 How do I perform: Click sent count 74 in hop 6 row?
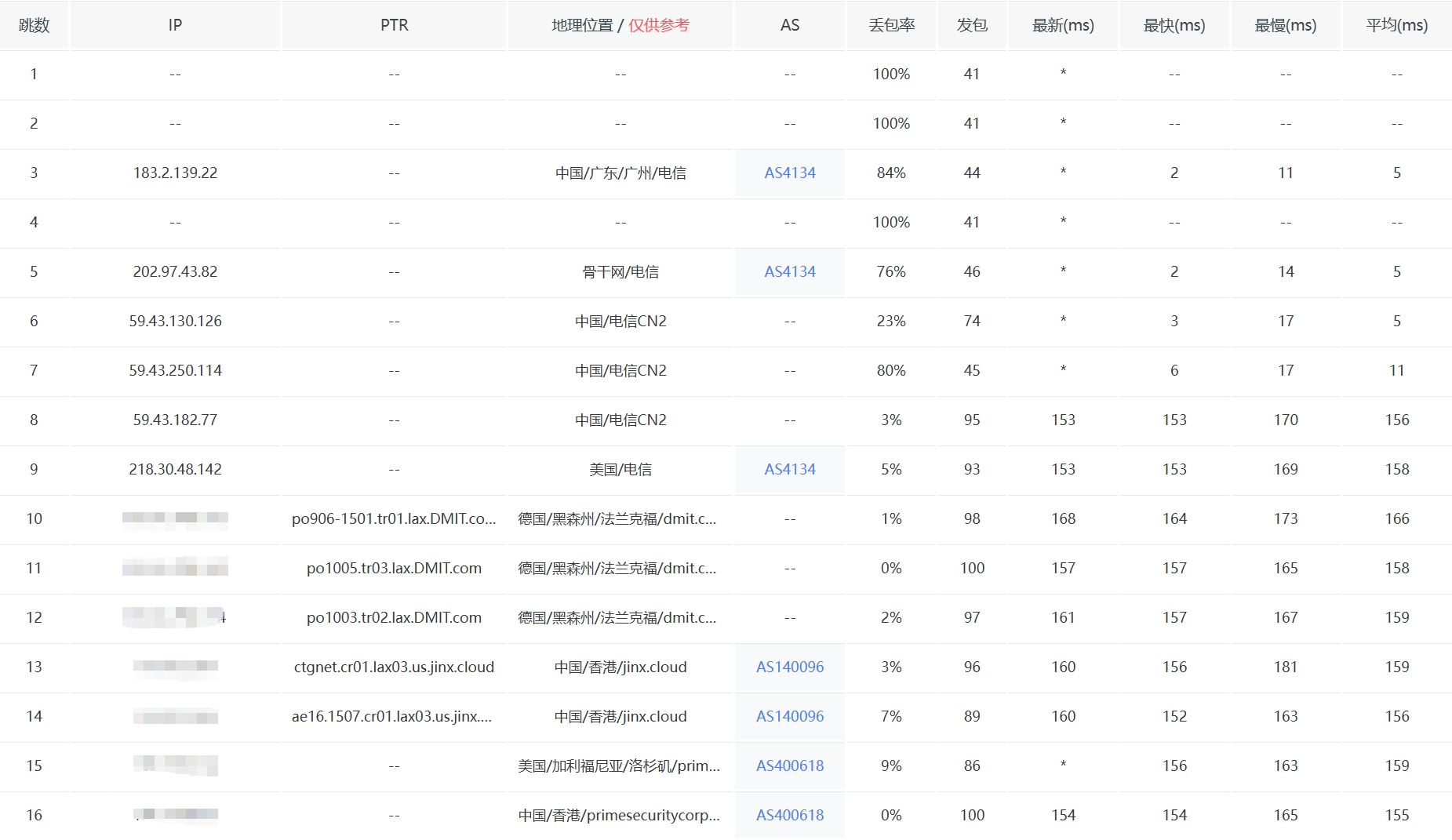point(972,321)
